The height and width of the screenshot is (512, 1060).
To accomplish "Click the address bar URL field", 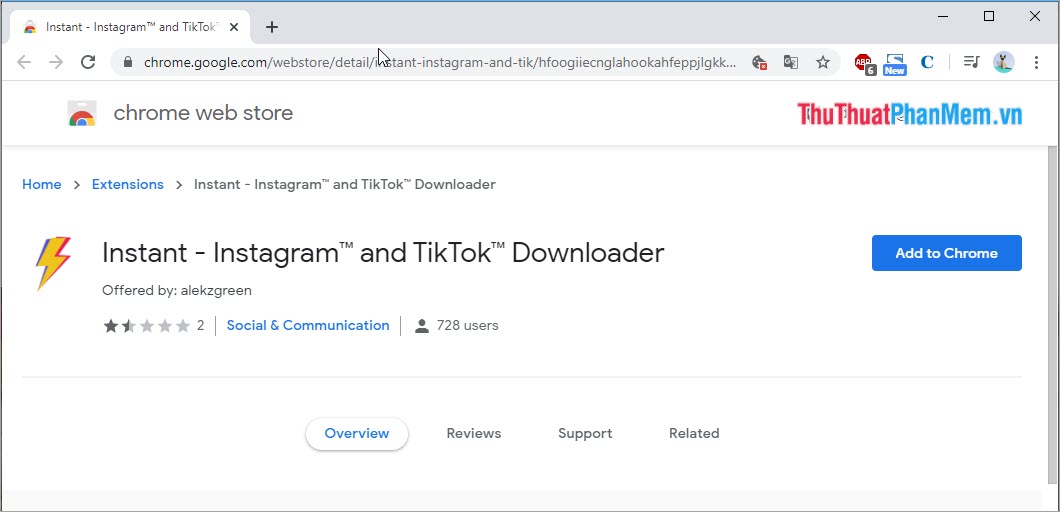I will coord(439,62).
